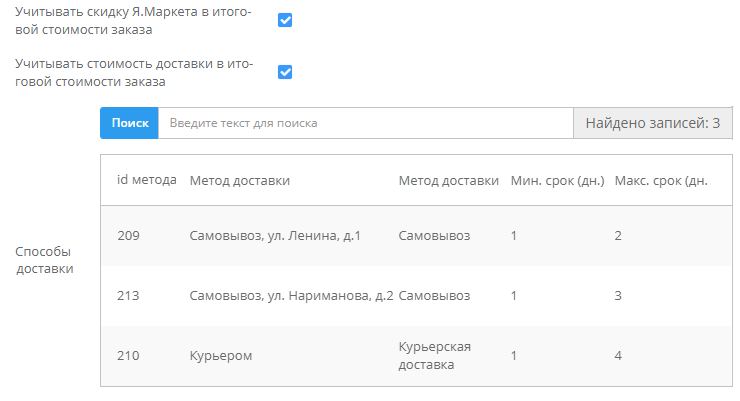Select the row with id 210
The height and width of the screenshot is (401, 740).
pyautogui.click(x=128, y=355)
